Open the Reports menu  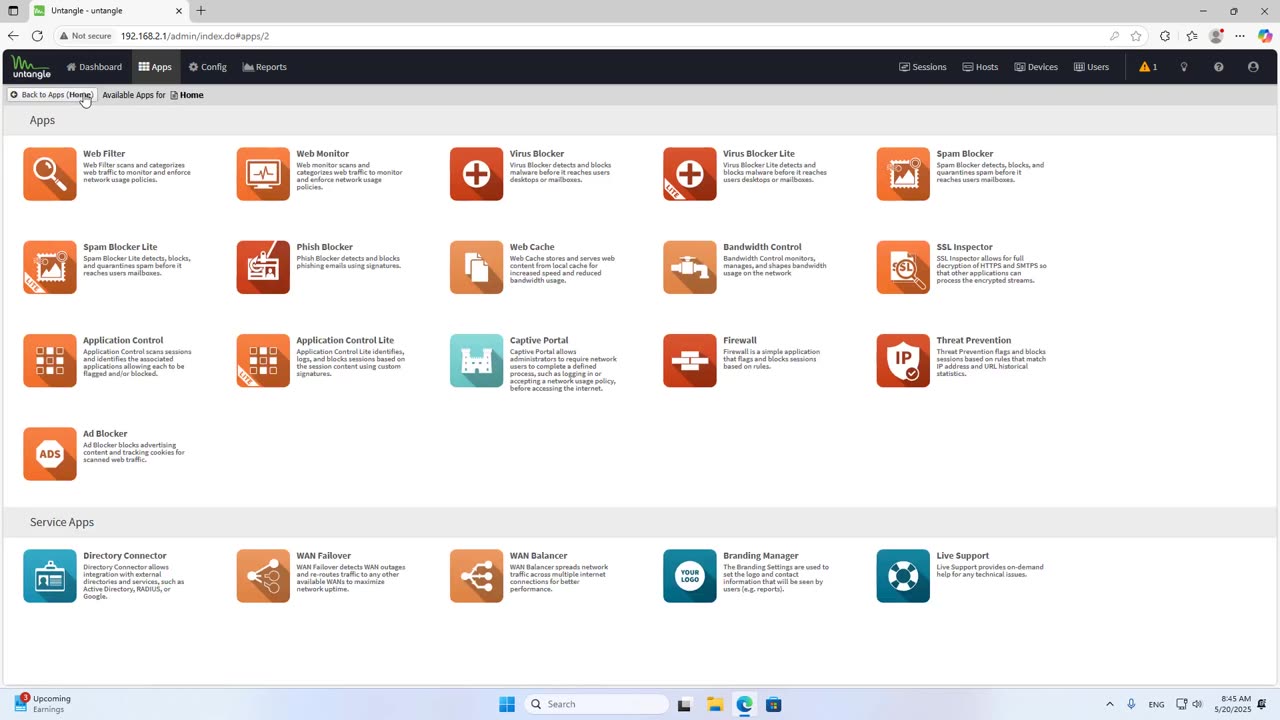tap(264, 67)
